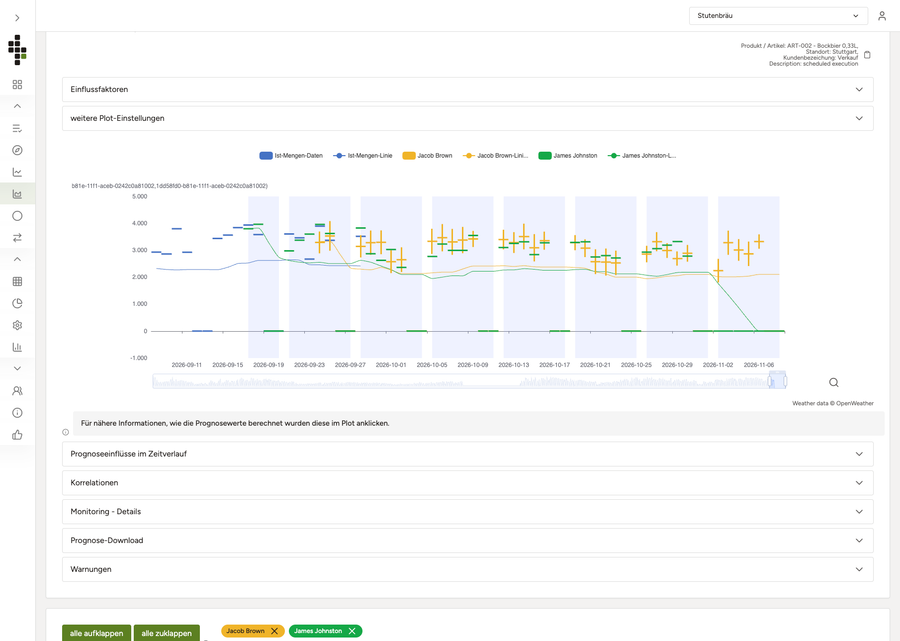
Task: Expand the weitere Plot-Einstellungen section
Action: (467, 118)
